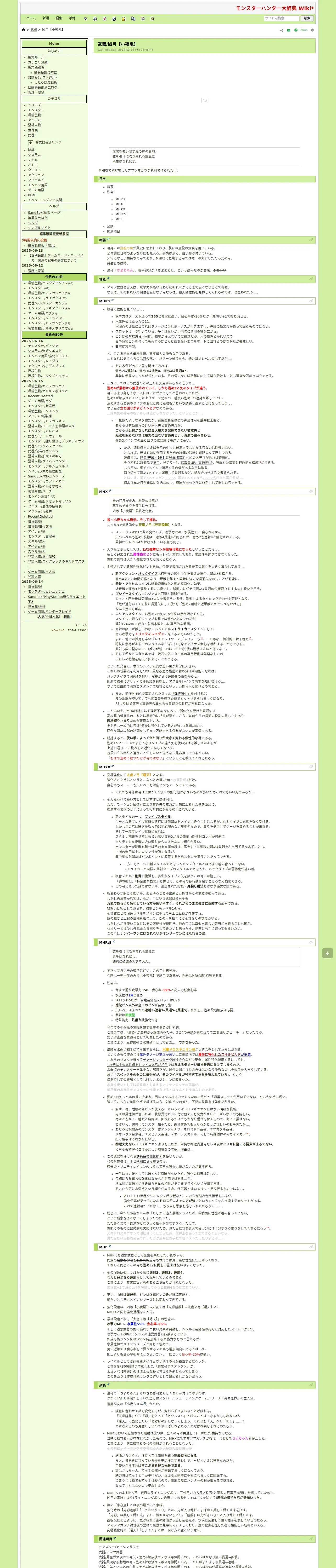Click the edit pencil icon beside MHF heading

point(110,1247)
